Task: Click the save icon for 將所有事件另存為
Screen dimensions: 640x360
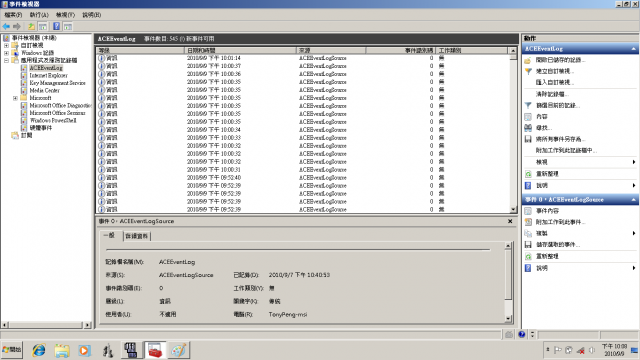Action: click(528, 139)
